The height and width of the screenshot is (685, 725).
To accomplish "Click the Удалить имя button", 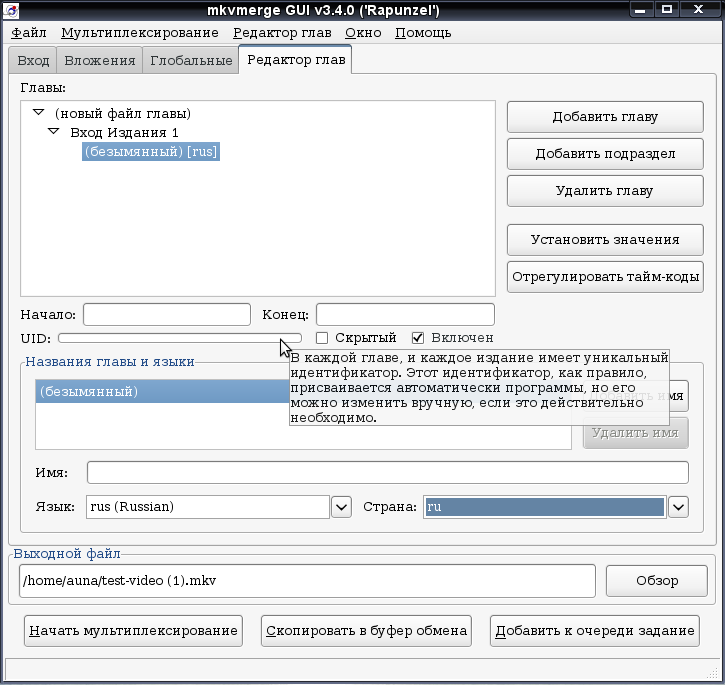I will [x=635, y=433].
